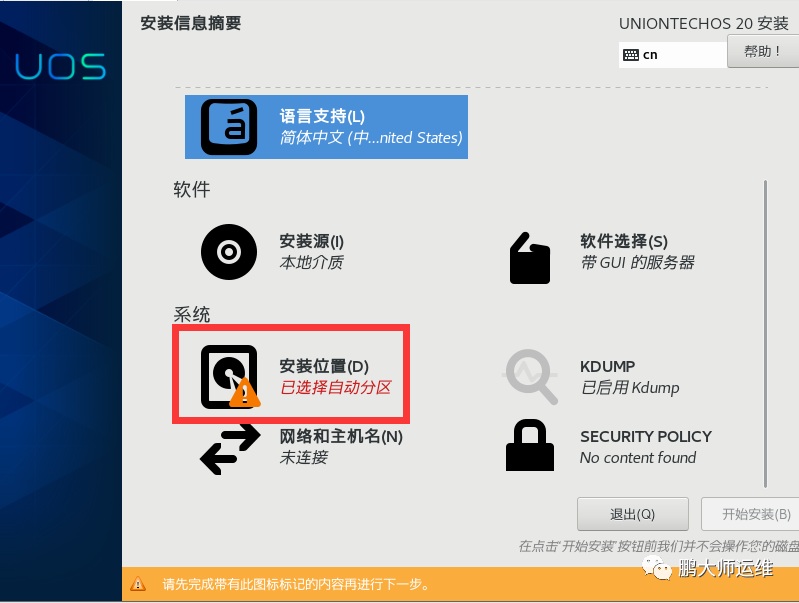Click the vertical scrollbar beside the settings

click(x=765, y=333)
